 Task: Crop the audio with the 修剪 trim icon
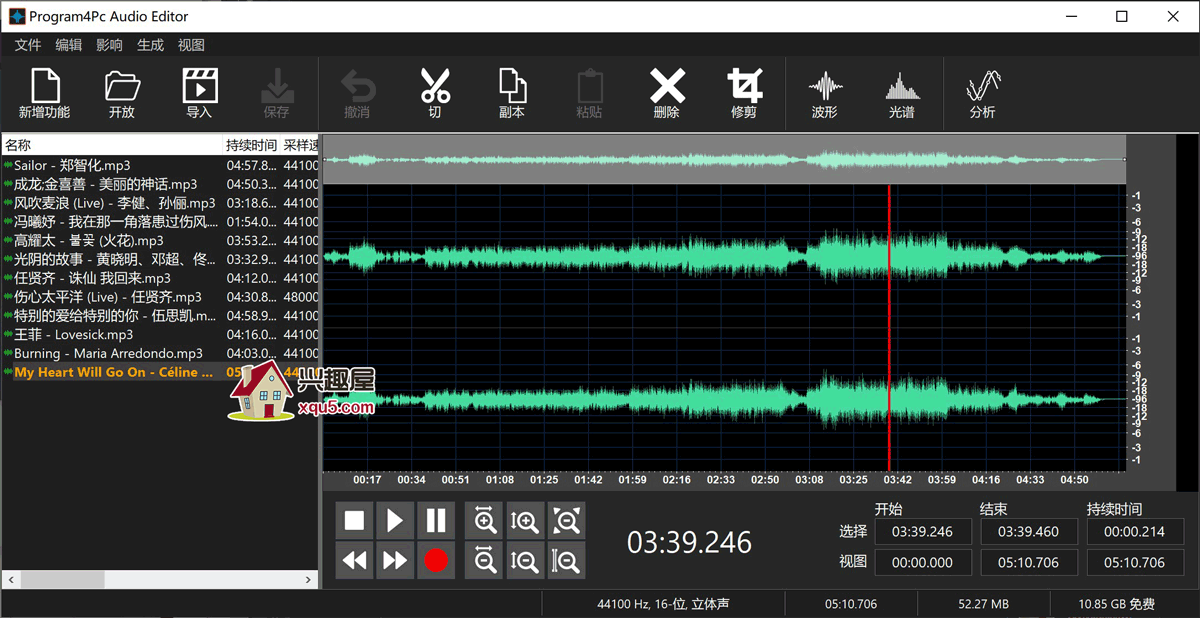click(745, 86)
